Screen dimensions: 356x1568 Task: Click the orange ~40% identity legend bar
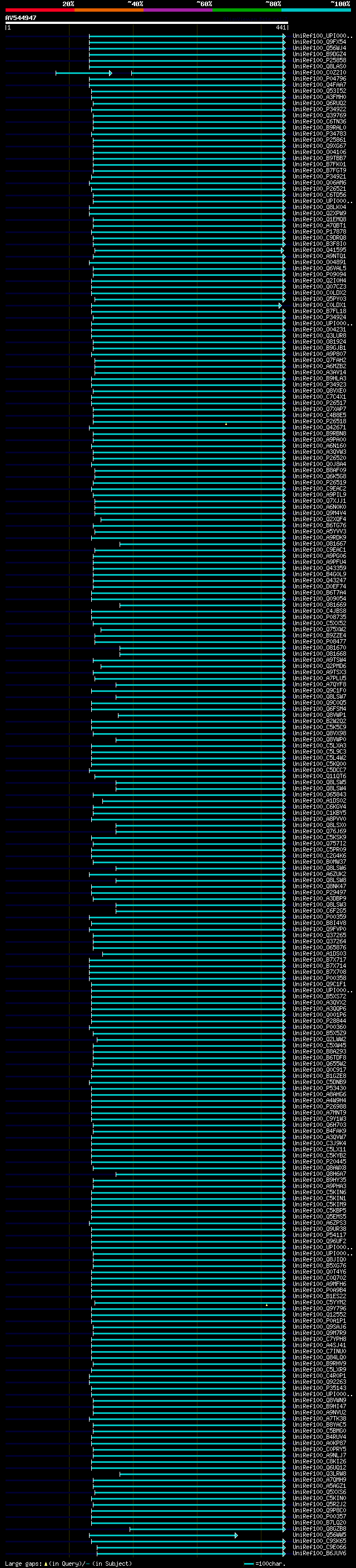tap(109, 10)
